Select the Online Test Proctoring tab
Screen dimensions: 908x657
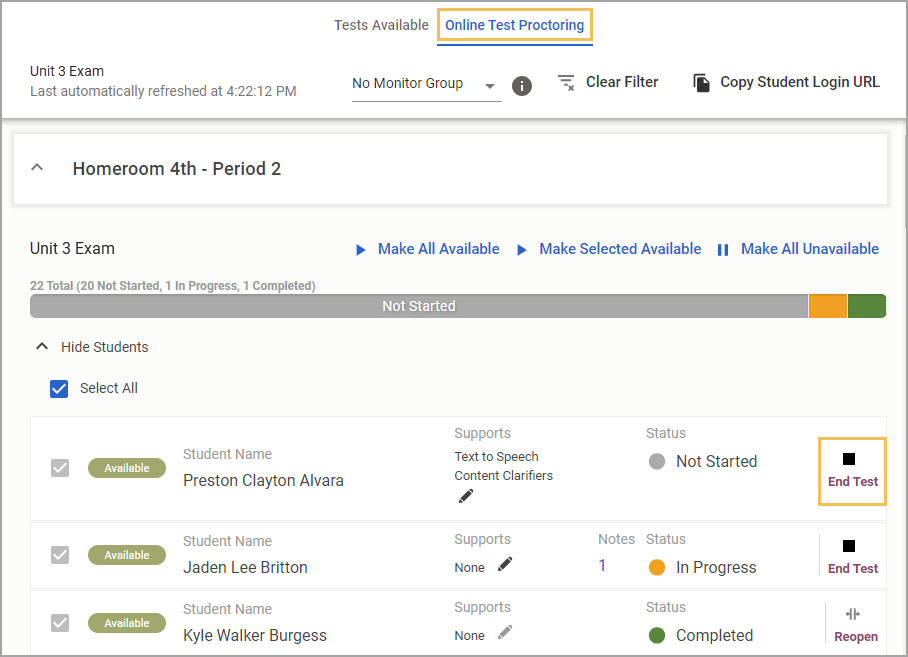(514, 25)
